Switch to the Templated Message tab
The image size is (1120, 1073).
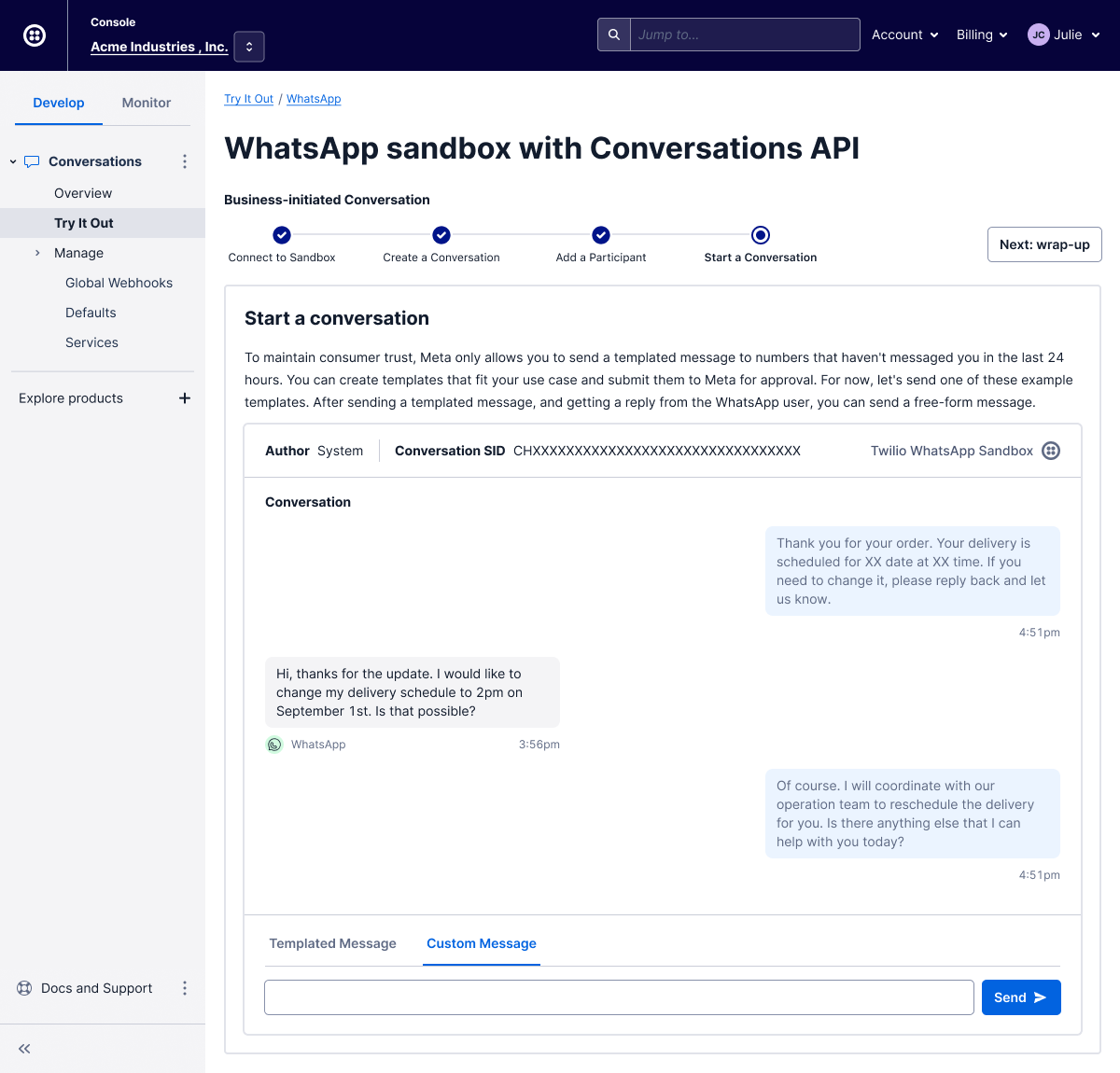coord(332,943)
